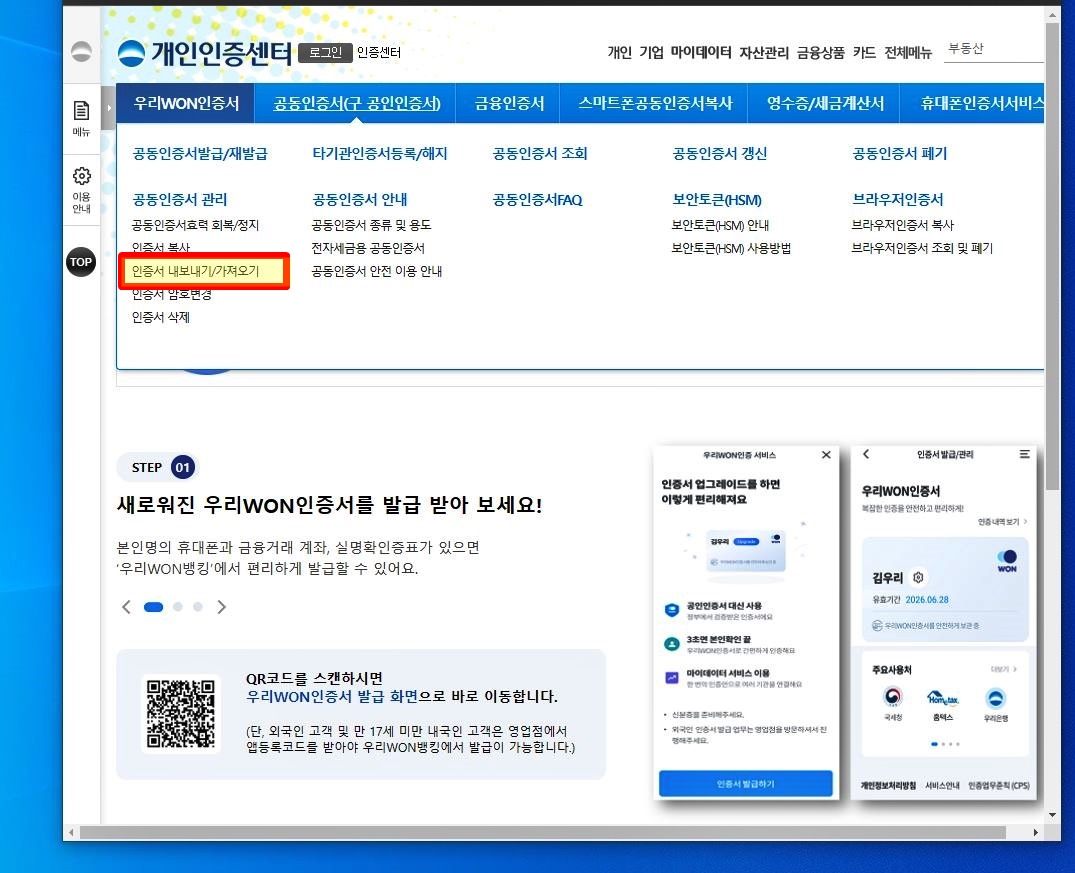The height and width of the screenshot is (873, 1075).
Task: Open the 자산관리 top menu
Action: (x=764, y=53)
